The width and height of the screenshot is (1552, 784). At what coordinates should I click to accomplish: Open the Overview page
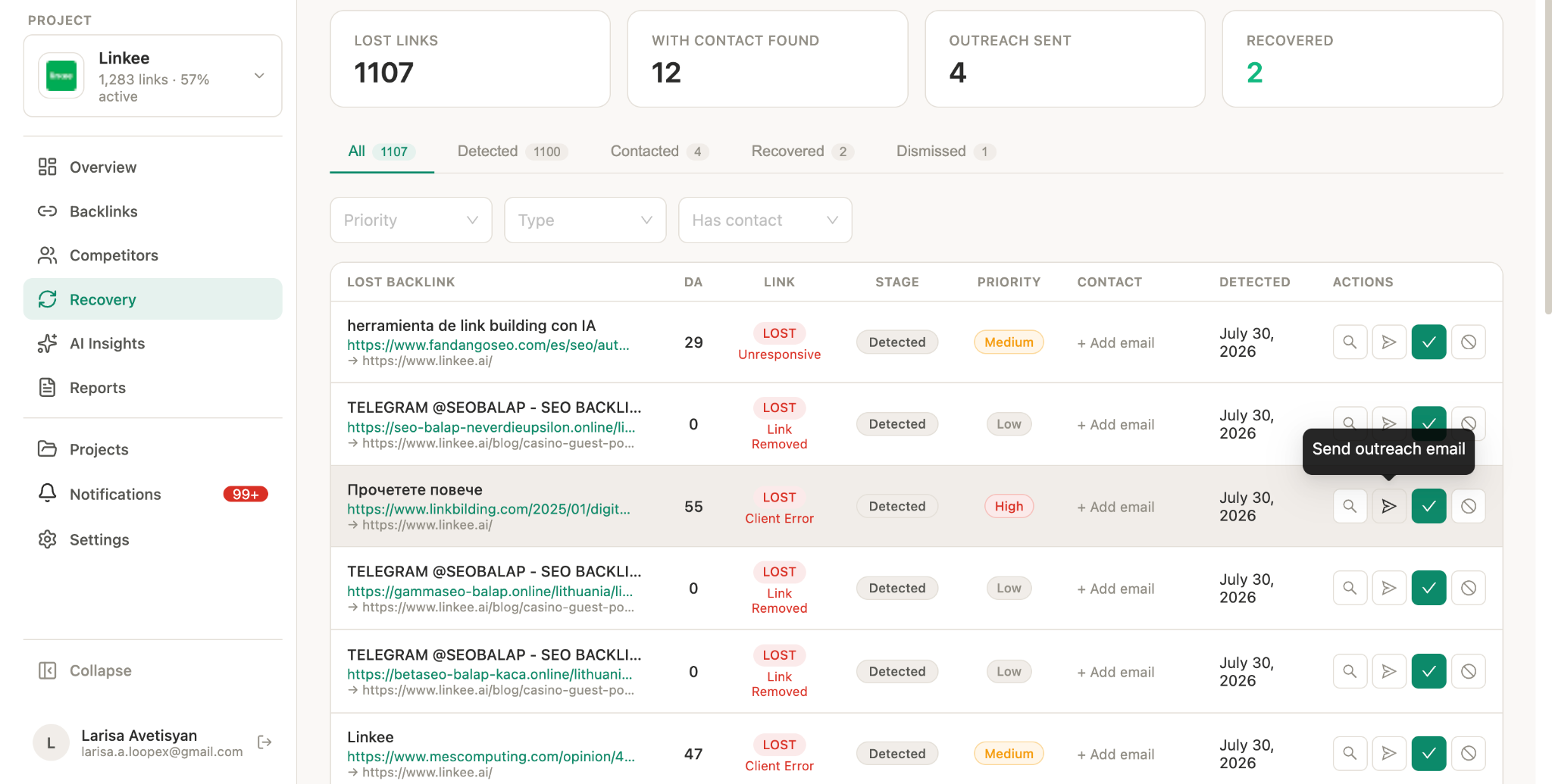152,167
